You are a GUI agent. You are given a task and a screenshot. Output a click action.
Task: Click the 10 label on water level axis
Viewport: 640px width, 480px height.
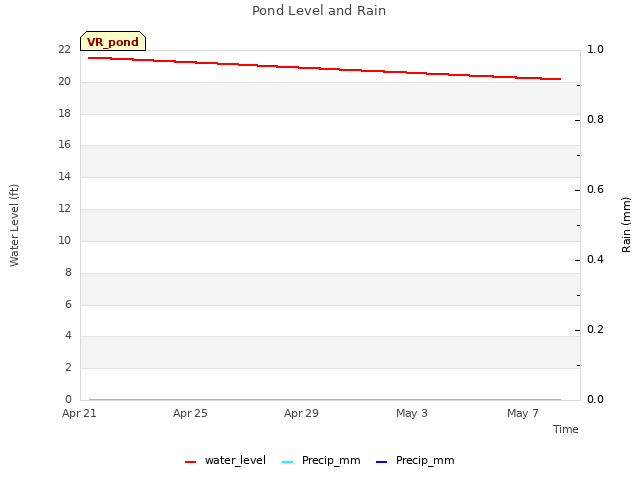coord(64,240)
